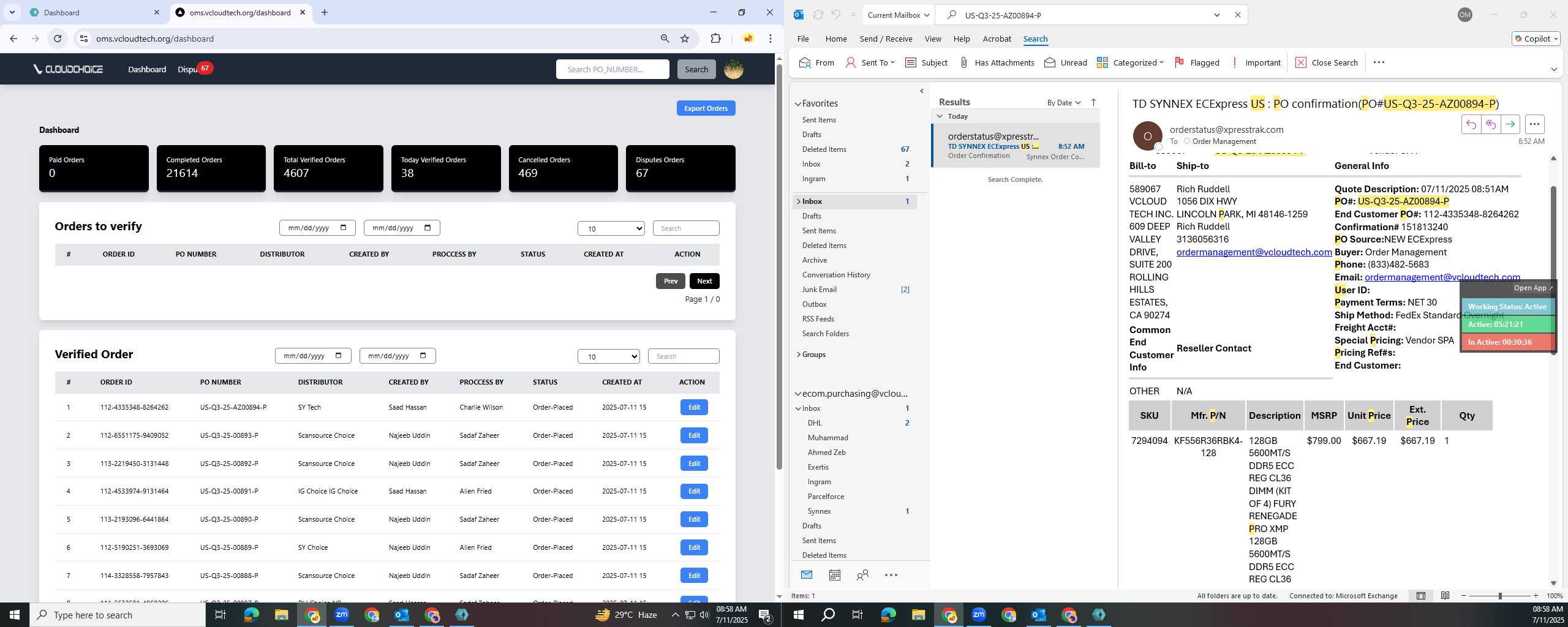Image resolution: width=1568 pixels, height=627 pixels.
Task: Open Outlook People view icon
Action: 862,574
